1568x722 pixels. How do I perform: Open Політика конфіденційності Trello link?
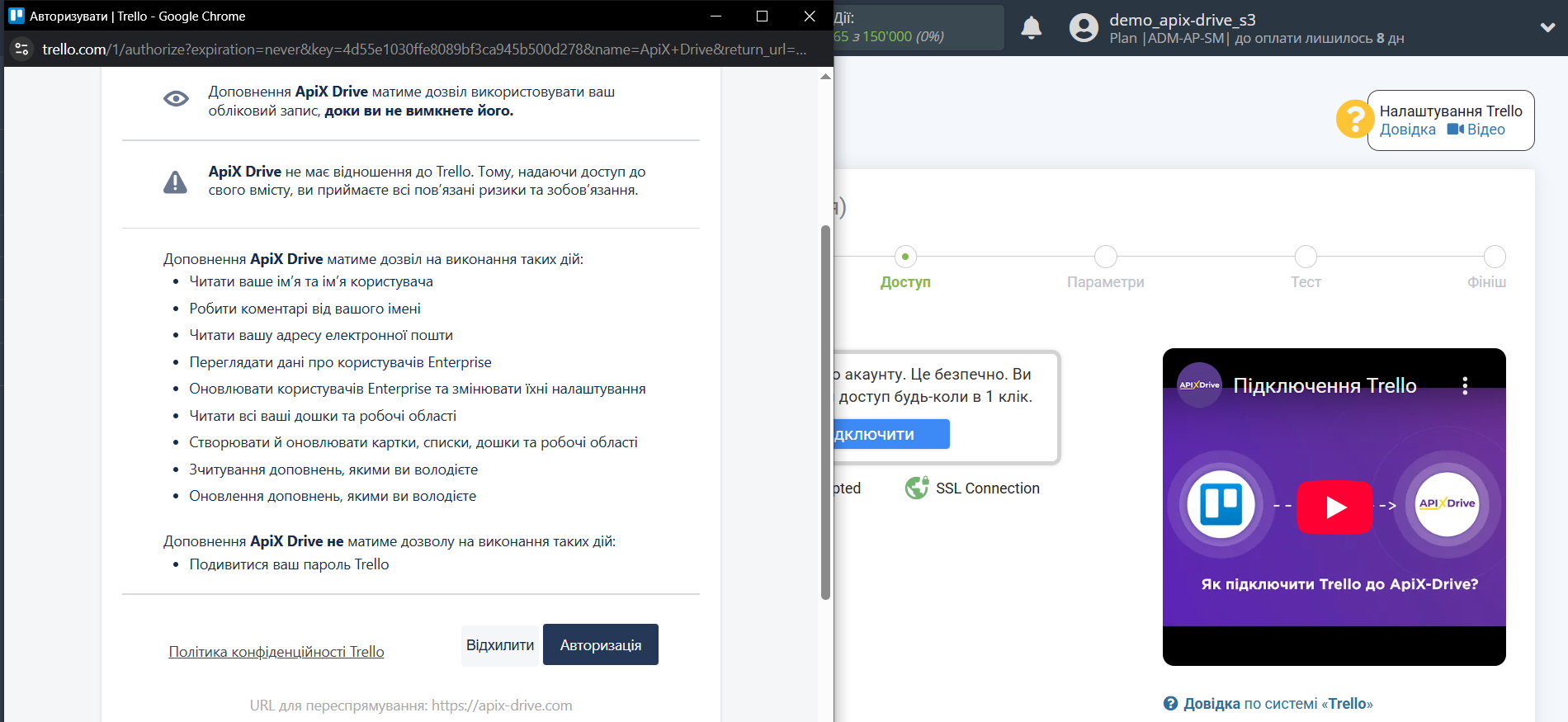pyautogui.click(x=276, y=652)
